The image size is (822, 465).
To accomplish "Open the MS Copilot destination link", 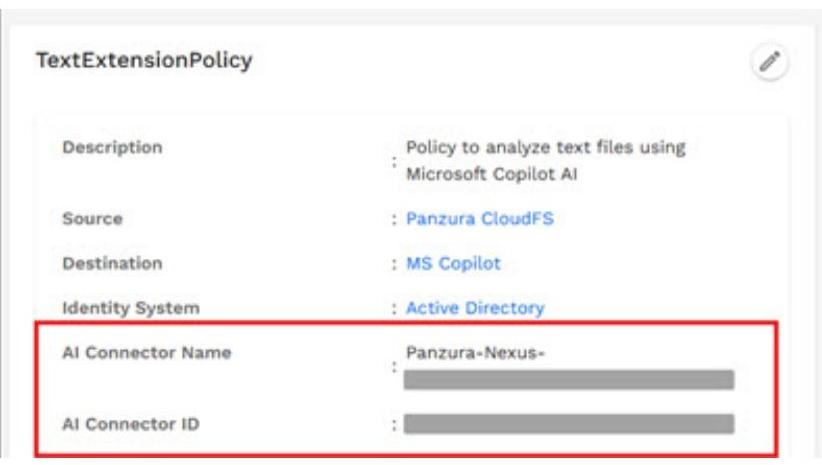I will [x=453, y=263].
